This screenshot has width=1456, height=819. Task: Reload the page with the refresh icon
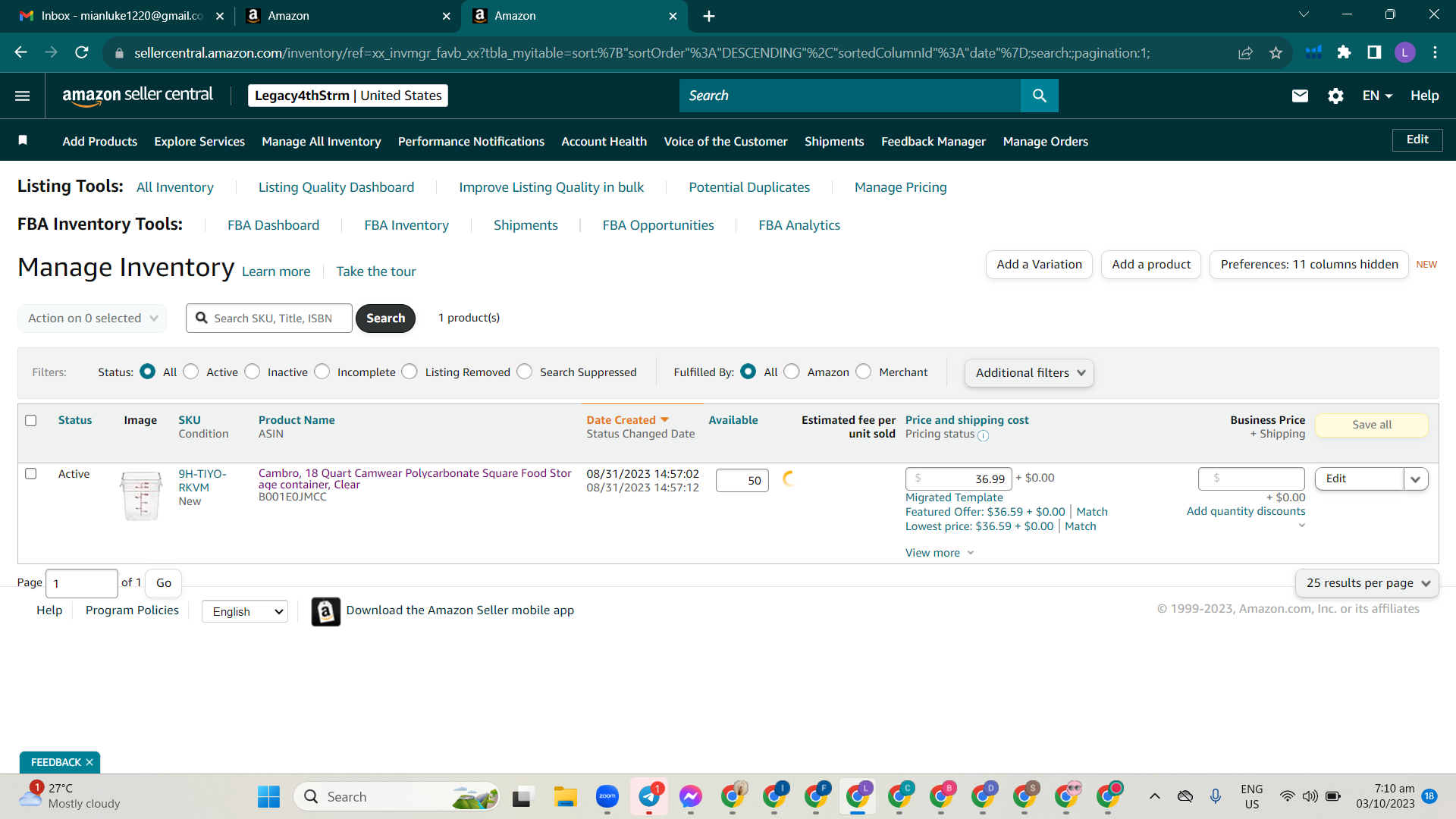coord(82,52)
